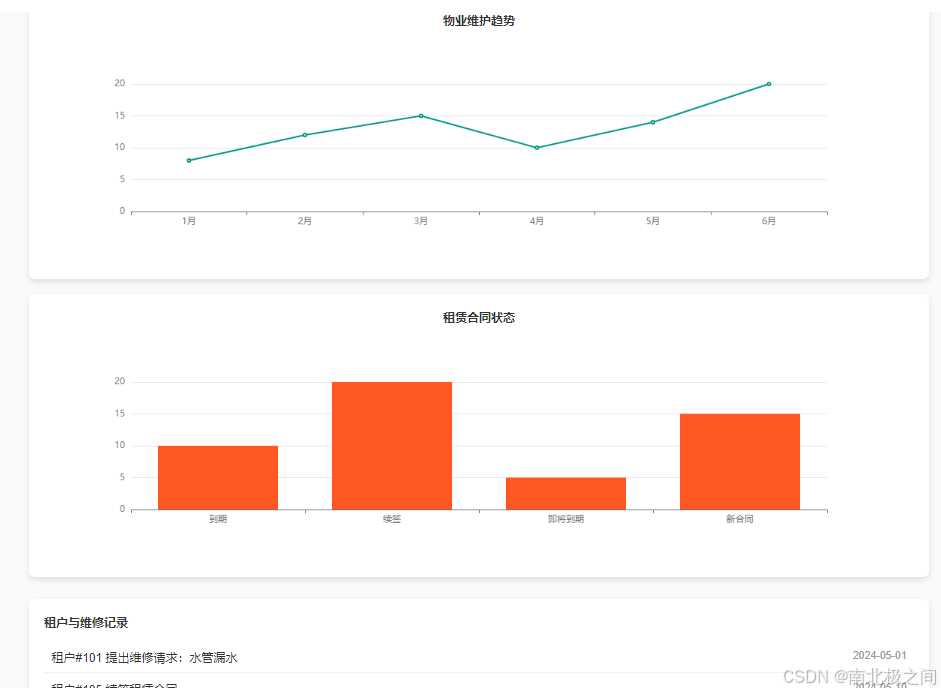Click the 到期 bar in the bar chart
Screen dimensions: 941x692
(218, 478)
